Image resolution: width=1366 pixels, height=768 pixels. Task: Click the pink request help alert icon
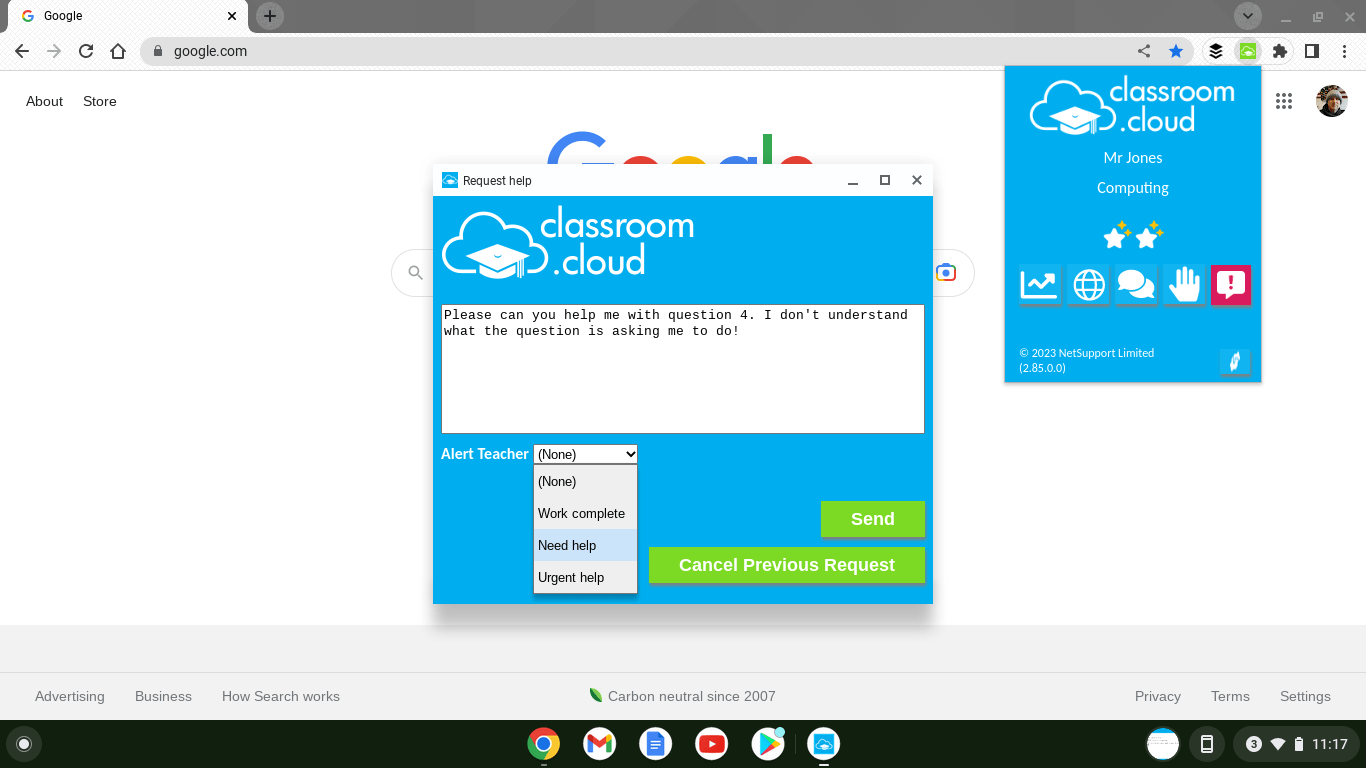tap(1231, 285)
